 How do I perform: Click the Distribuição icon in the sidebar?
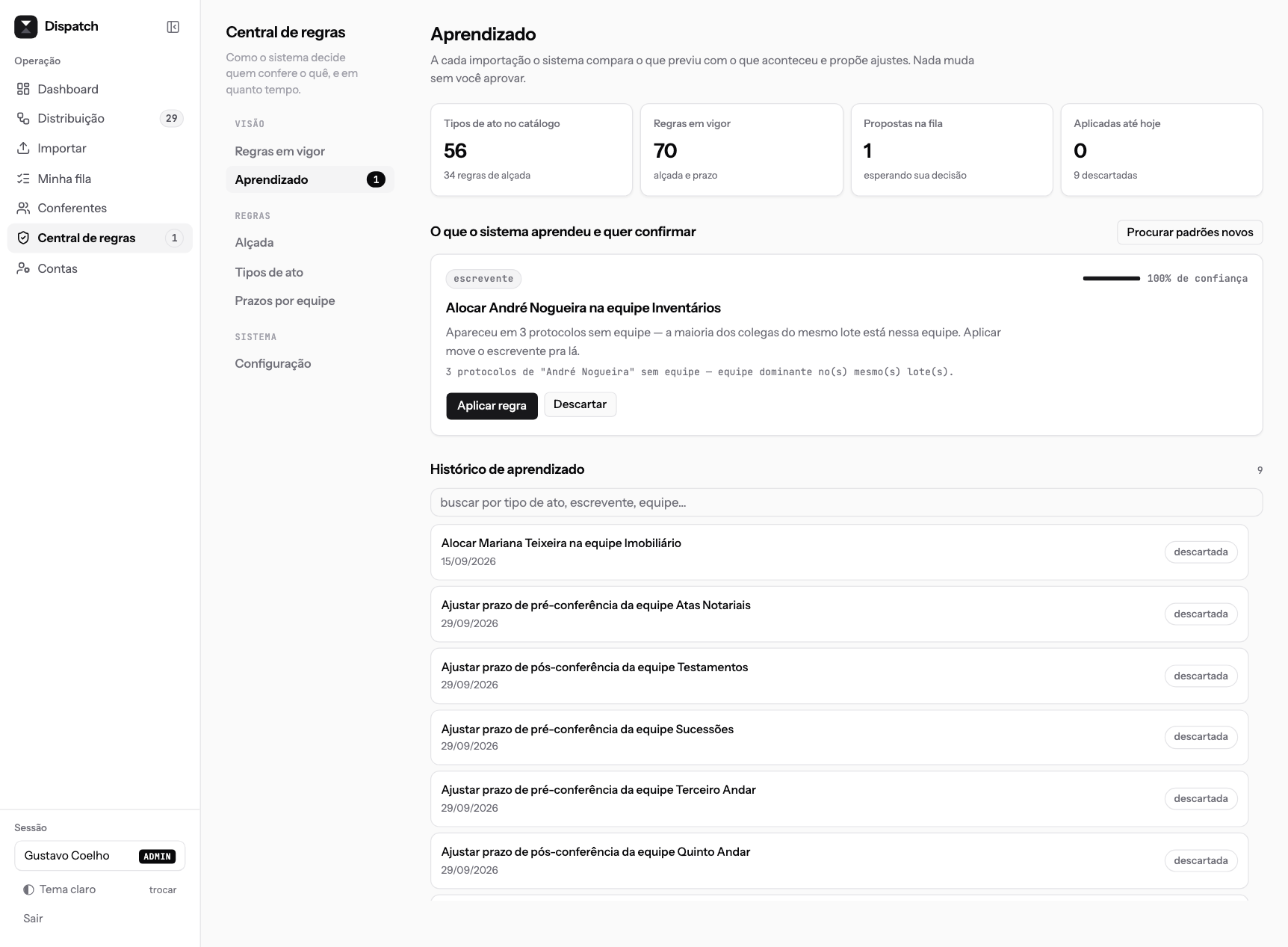(x=23, y=118)
